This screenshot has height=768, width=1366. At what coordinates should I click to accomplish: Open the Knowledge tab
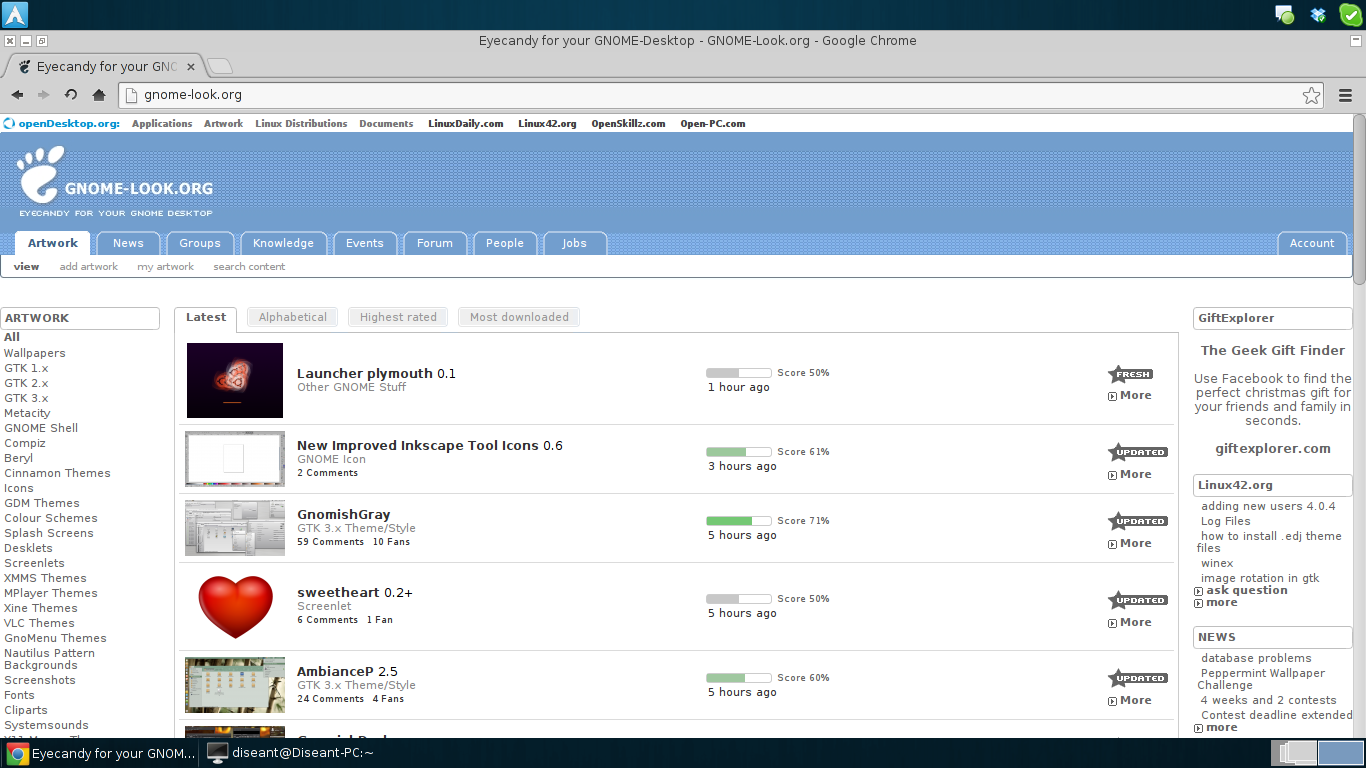click(283, 243)
